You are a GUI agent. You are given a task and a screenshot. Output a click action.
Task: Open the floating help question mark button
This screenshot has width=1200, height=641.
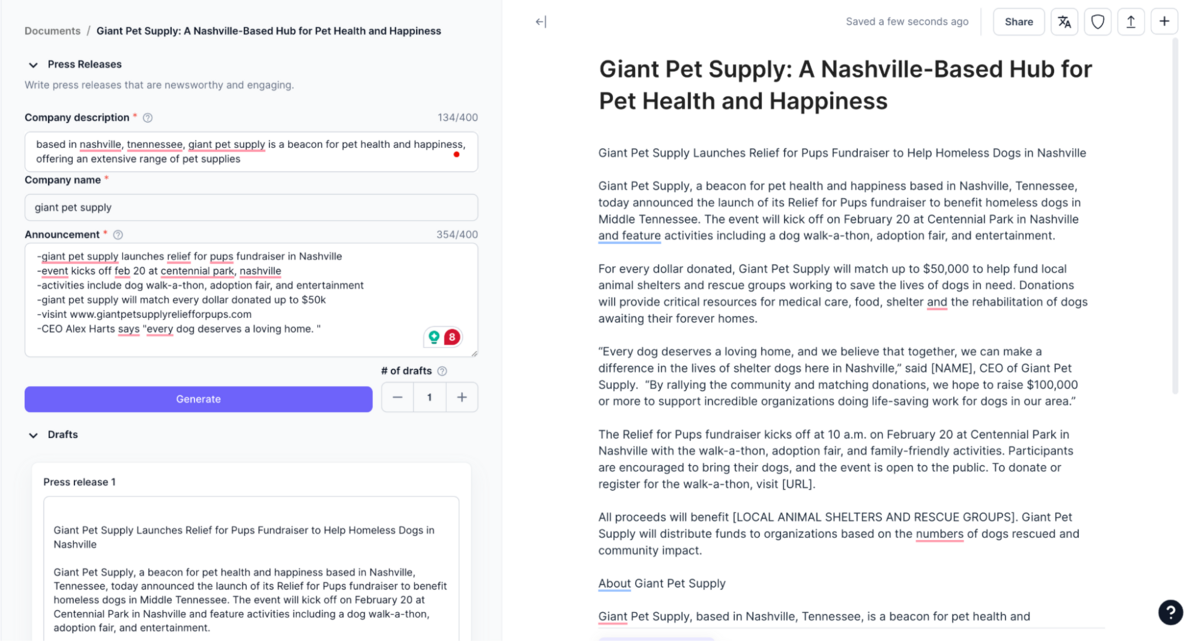pyautogui.click(x=1170, y=612)
